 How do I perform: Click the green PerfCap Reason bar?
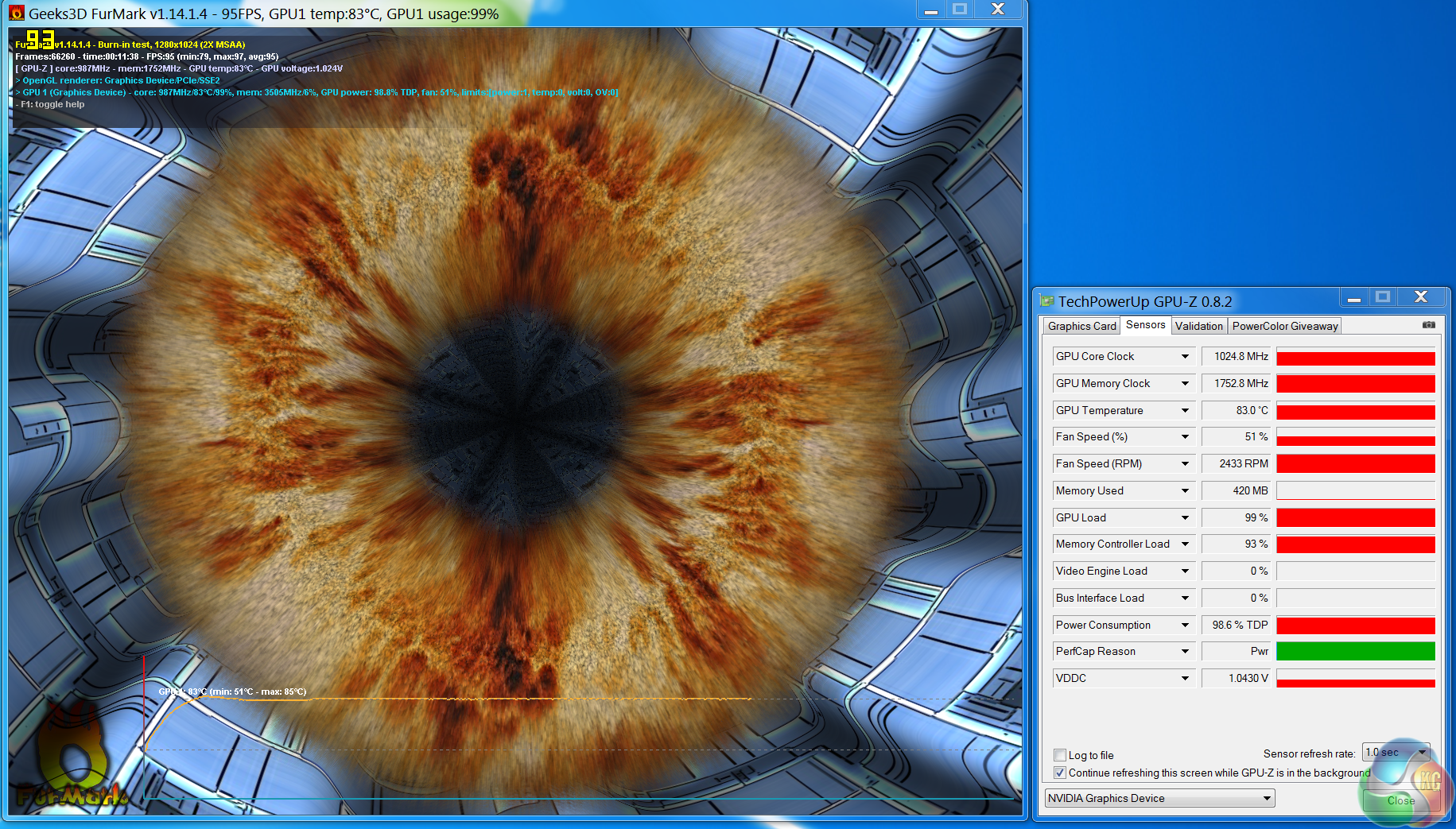point(1355,652)
